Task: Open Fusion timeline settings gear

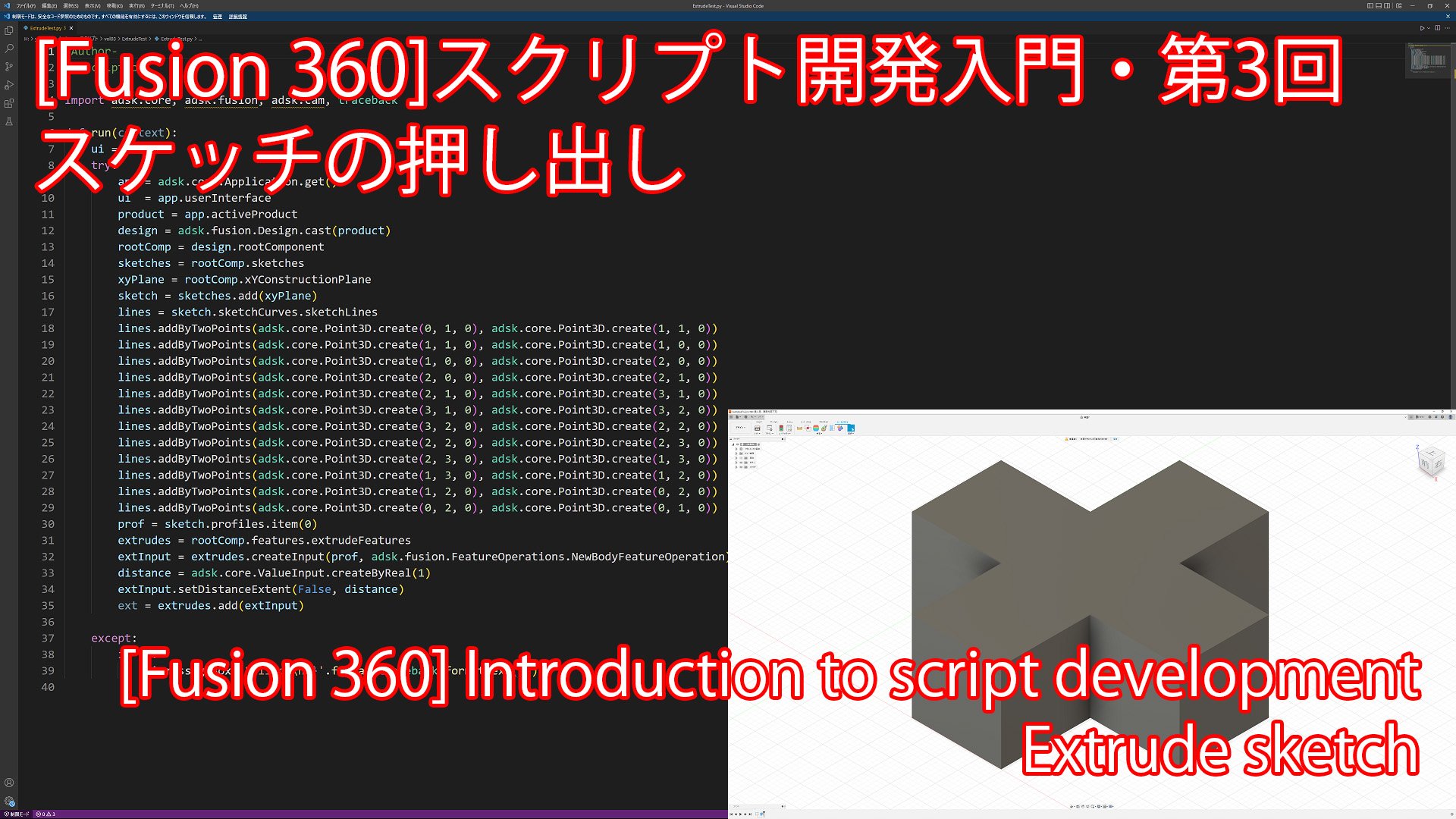Action: coord(1451,814)
